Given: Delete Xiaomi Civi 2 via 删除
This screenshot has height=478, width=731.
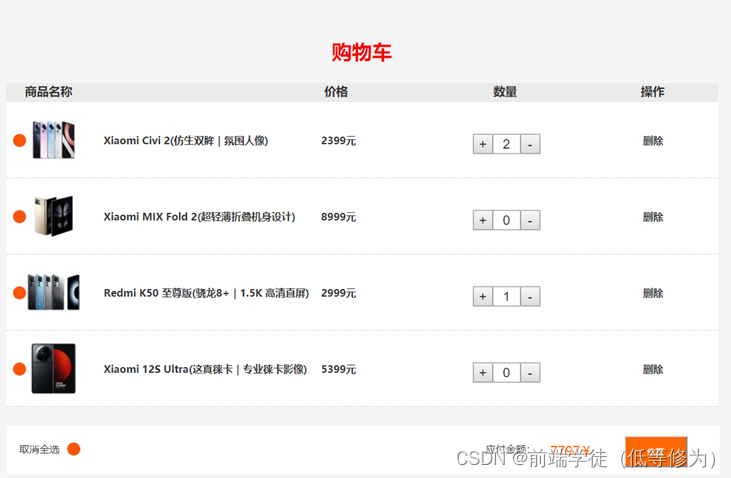Looking at the screenshot, I should click(x=653, y=141).
